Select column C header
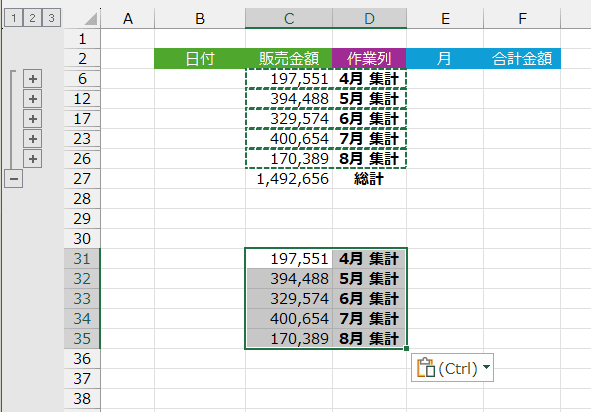The width and height of the screenshot is (591, 412). click(289, 18)
